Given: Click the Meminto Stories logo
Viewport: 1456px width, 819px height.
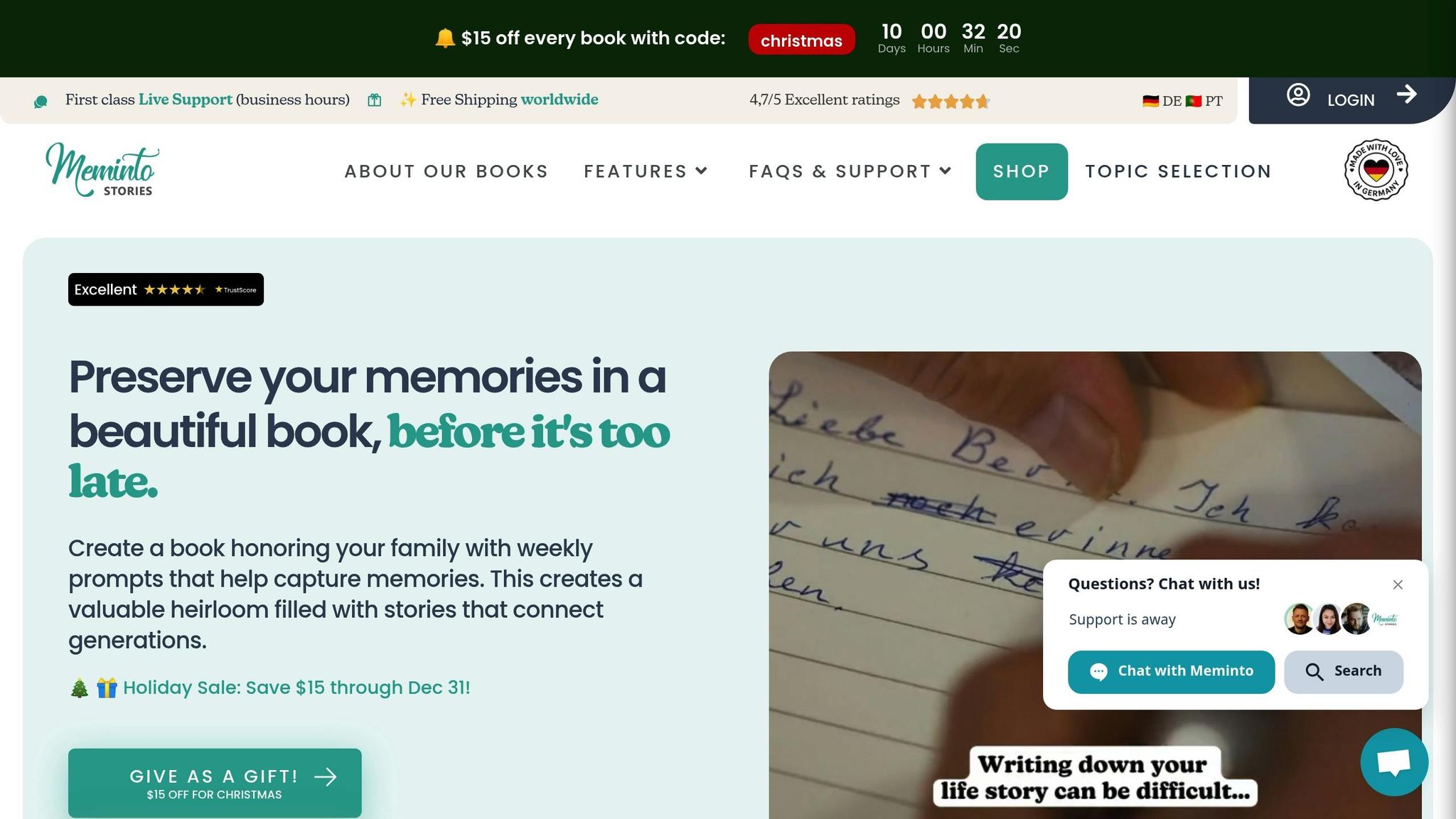Looking at the screenshot, I should [102, 170].
